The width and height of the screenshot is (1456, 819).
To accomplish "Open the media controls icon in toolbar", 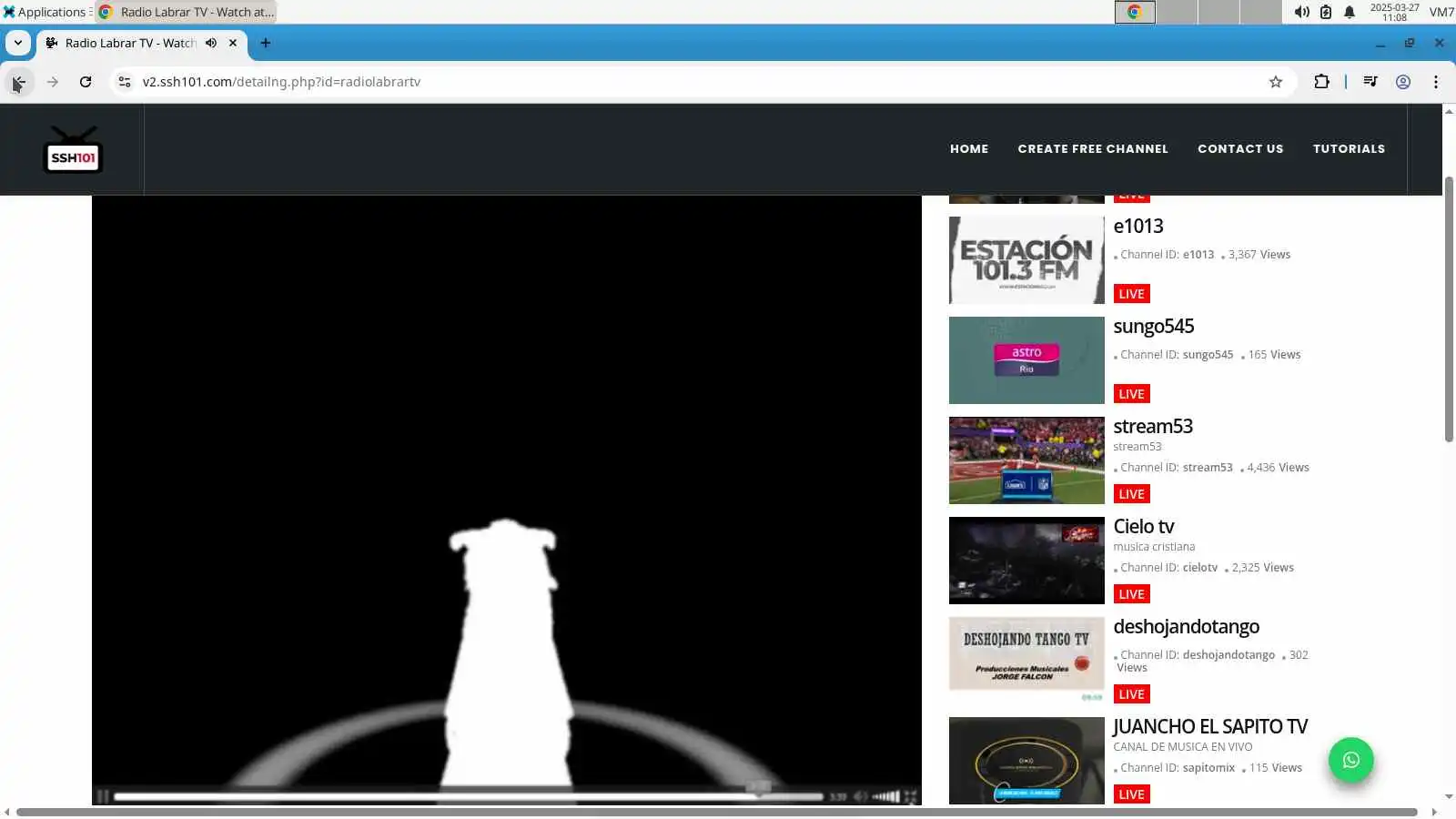I will tap(1370, 82).
